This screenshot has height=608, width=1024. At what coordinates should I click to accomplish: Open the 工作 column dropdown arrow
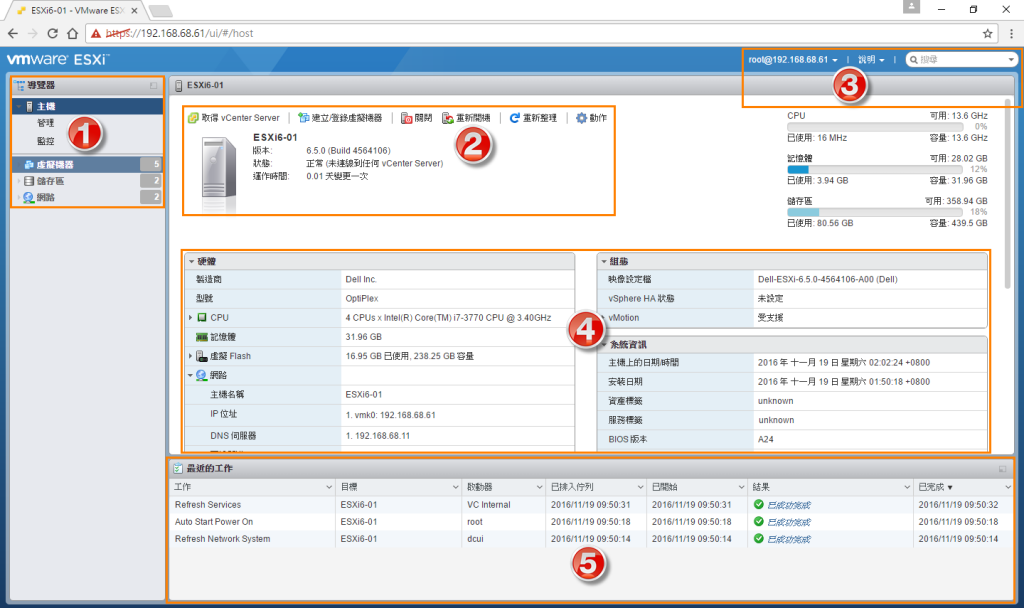tap(328, 487)
